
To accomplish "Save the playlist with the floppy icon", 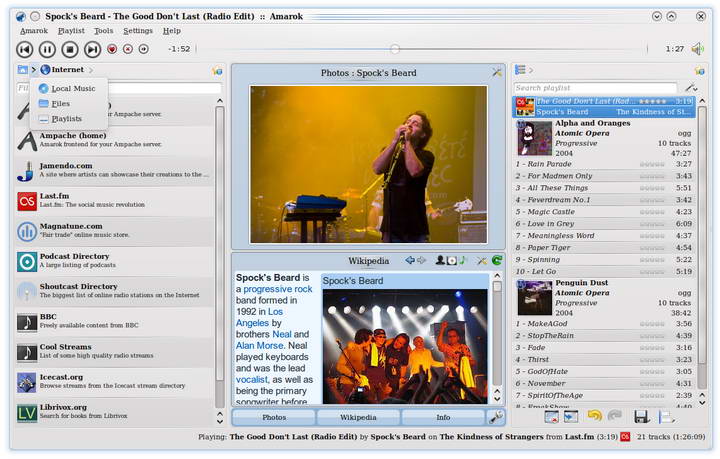I will click(641, 416).
